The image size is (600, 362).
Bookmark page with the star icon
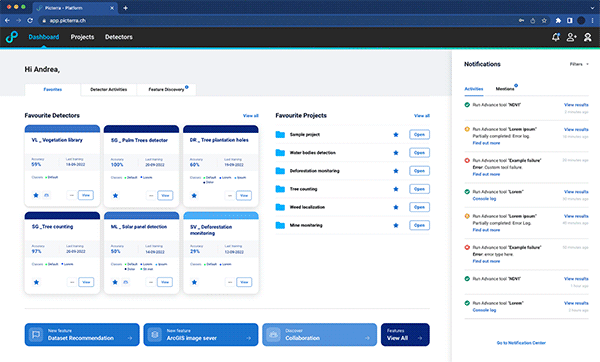544,21
